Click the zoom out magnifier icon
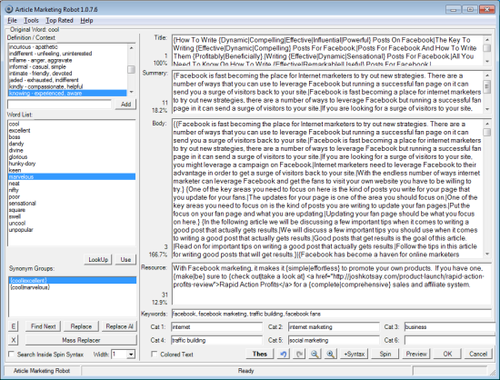The width and height of the screenshot is (500, 380). (315, 354)
